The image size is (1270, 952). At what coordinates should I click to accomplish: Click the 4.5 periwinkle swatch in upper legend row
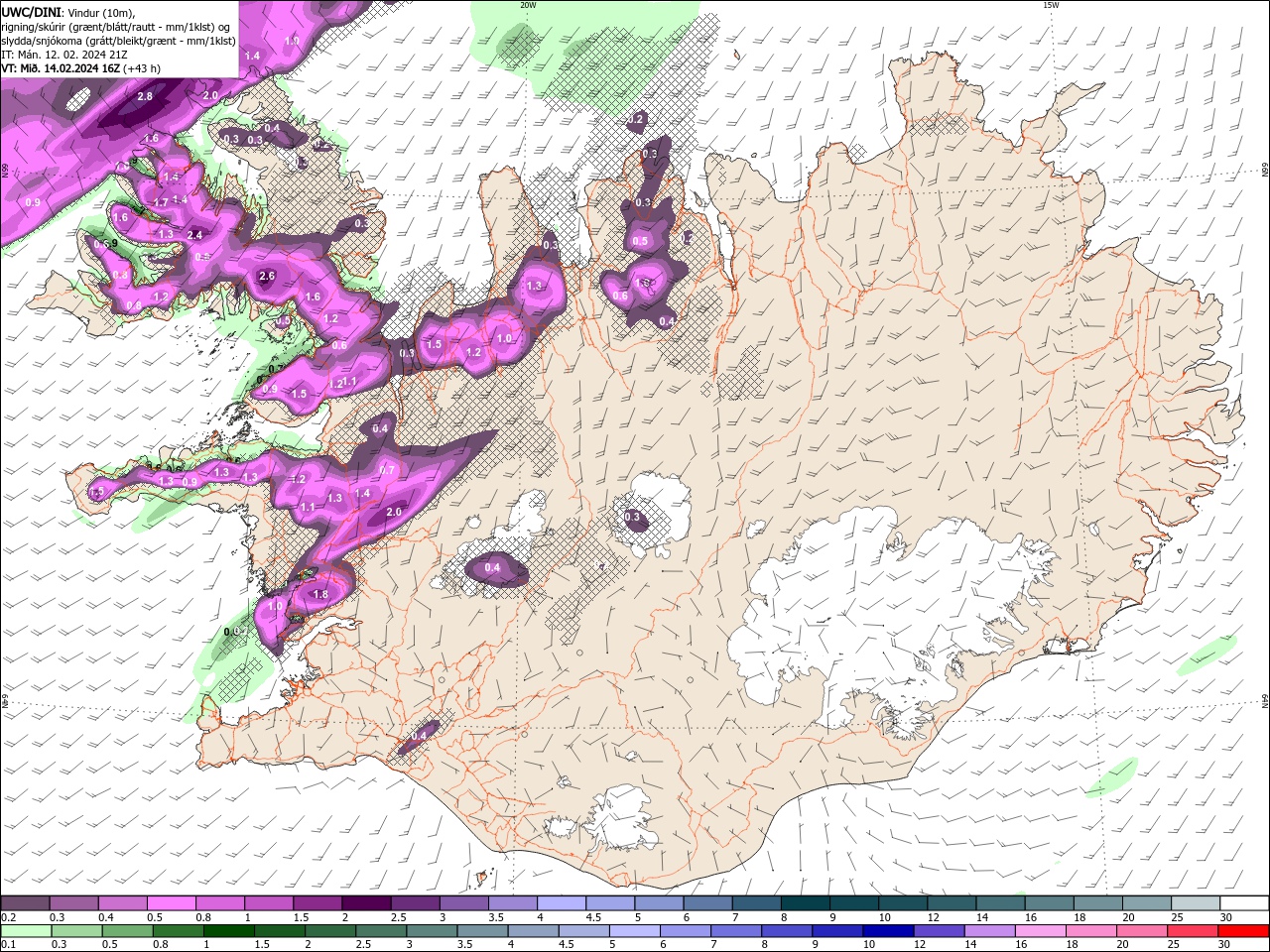(x=610, y=903)
